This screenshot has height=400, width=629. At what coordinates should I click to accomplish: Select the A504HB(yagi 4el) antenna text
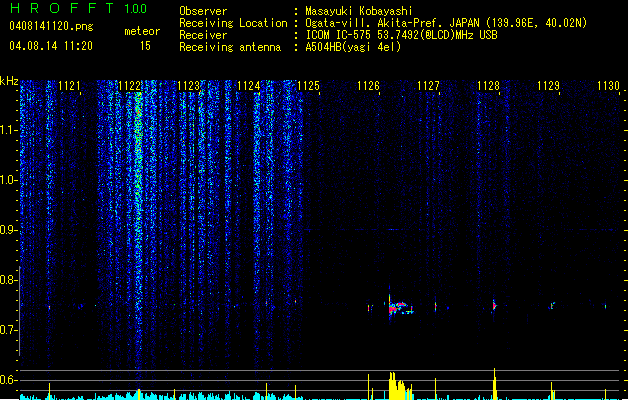(353, 47)
